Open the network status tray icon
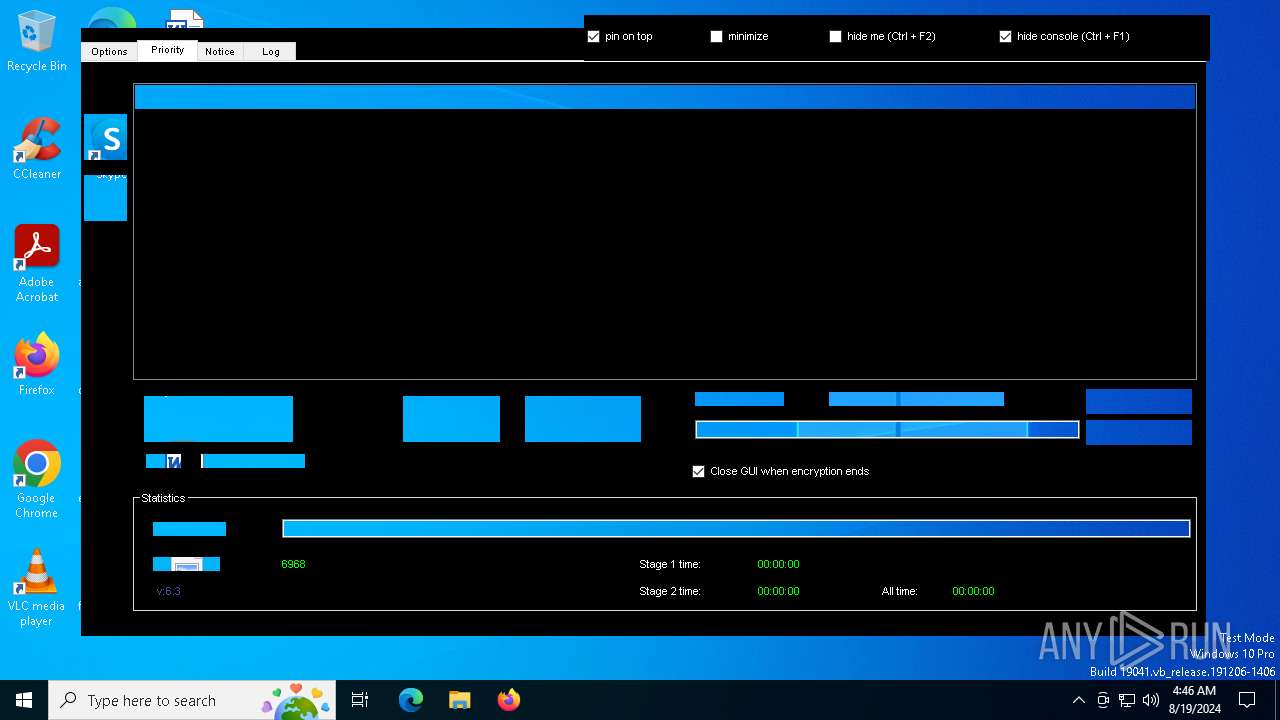The width and height of the screenshot is (1280, 720). pos(1127,700)
